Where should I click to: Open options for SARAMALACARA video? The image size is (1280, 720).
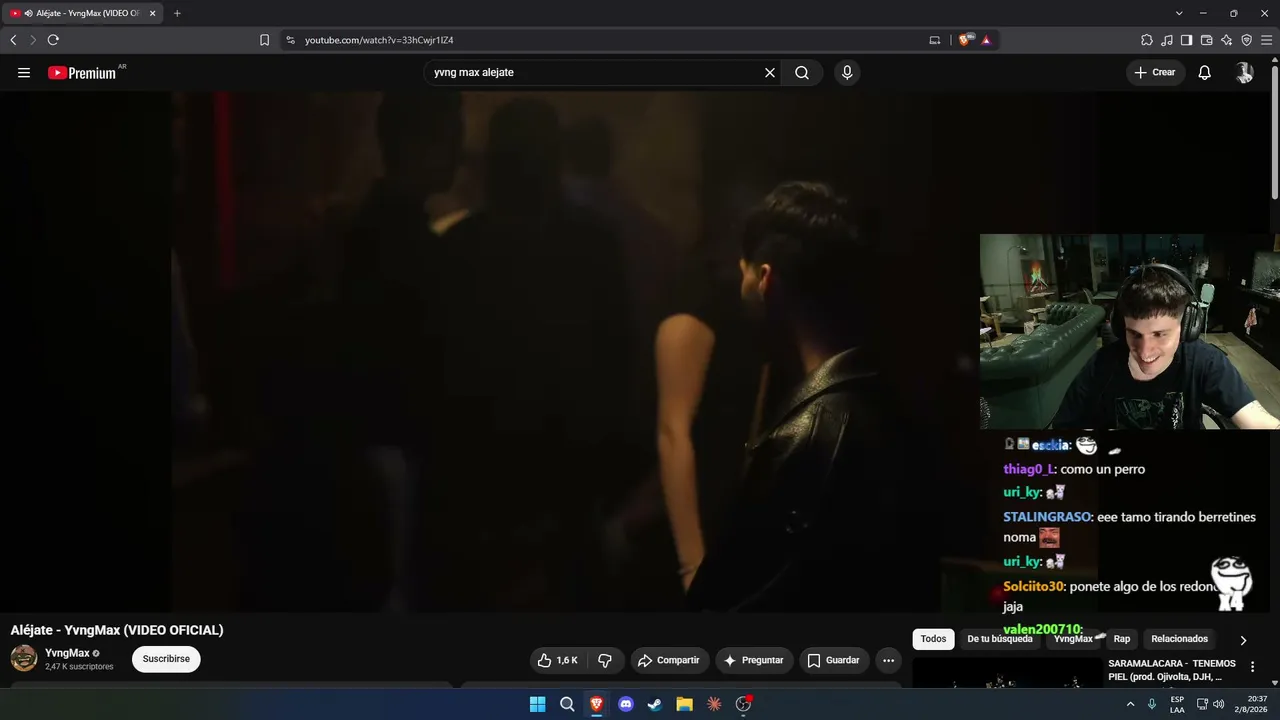coord(1252,667)
